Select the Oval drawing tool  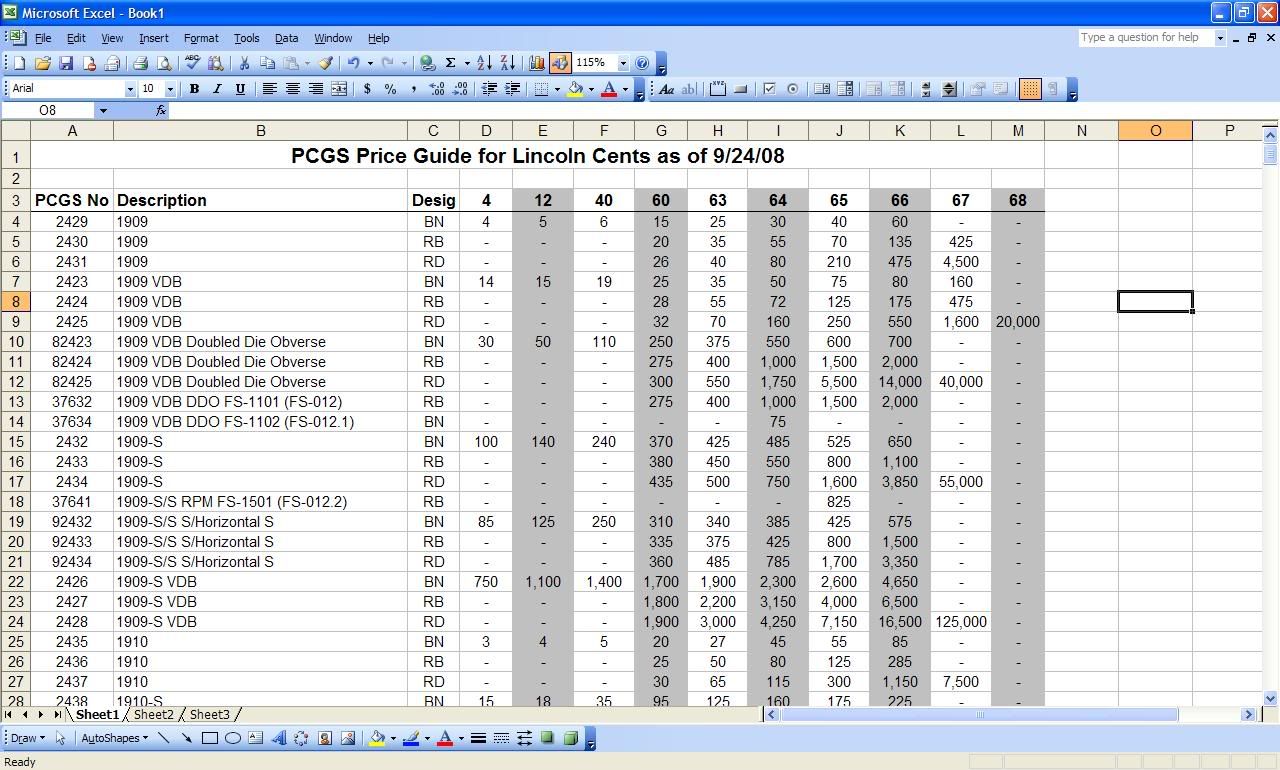[x=233, y=738]
